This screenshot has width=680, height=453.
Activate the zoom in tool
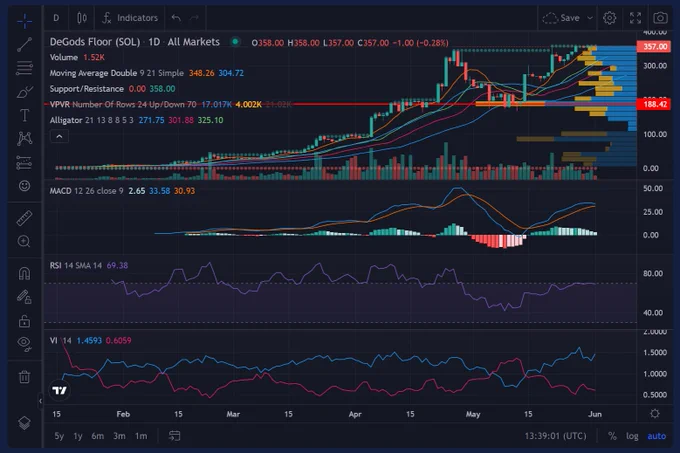25,241
